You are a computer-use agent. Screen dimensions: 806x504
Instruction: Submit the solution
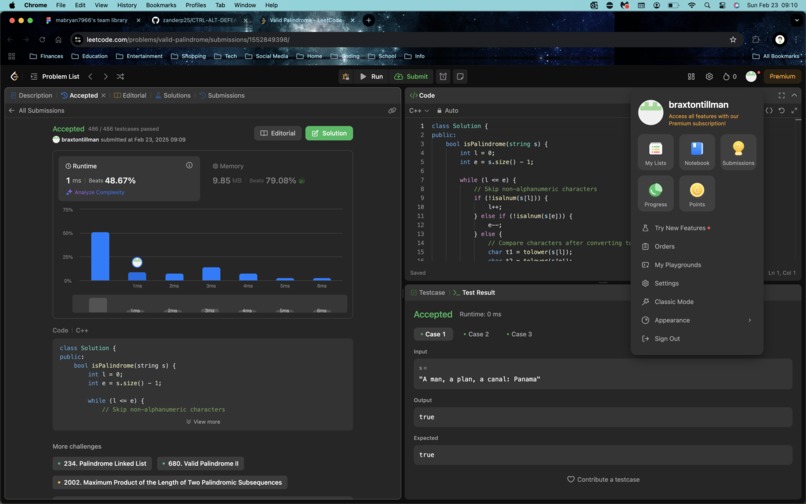[x=411, y=76]
